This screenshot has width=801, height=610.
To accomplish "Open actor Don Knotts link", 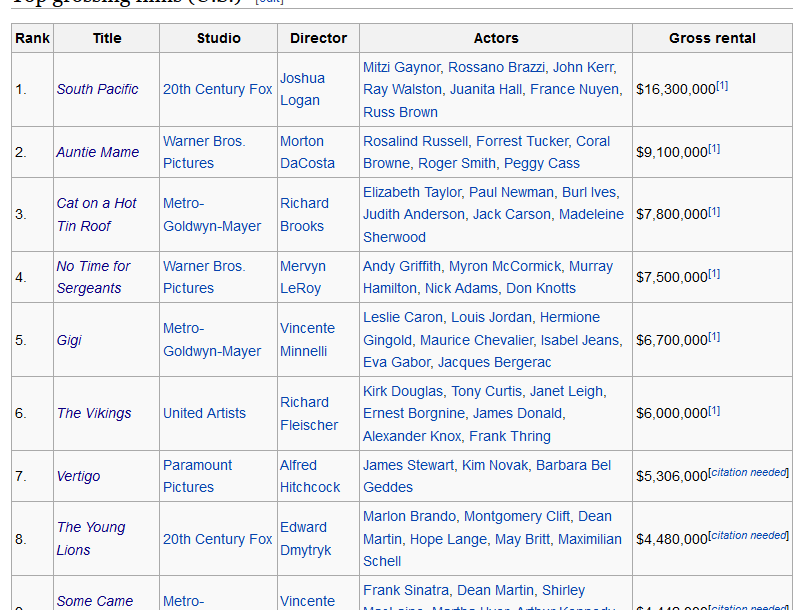I will pyautogui.click(x=541, y=289).
